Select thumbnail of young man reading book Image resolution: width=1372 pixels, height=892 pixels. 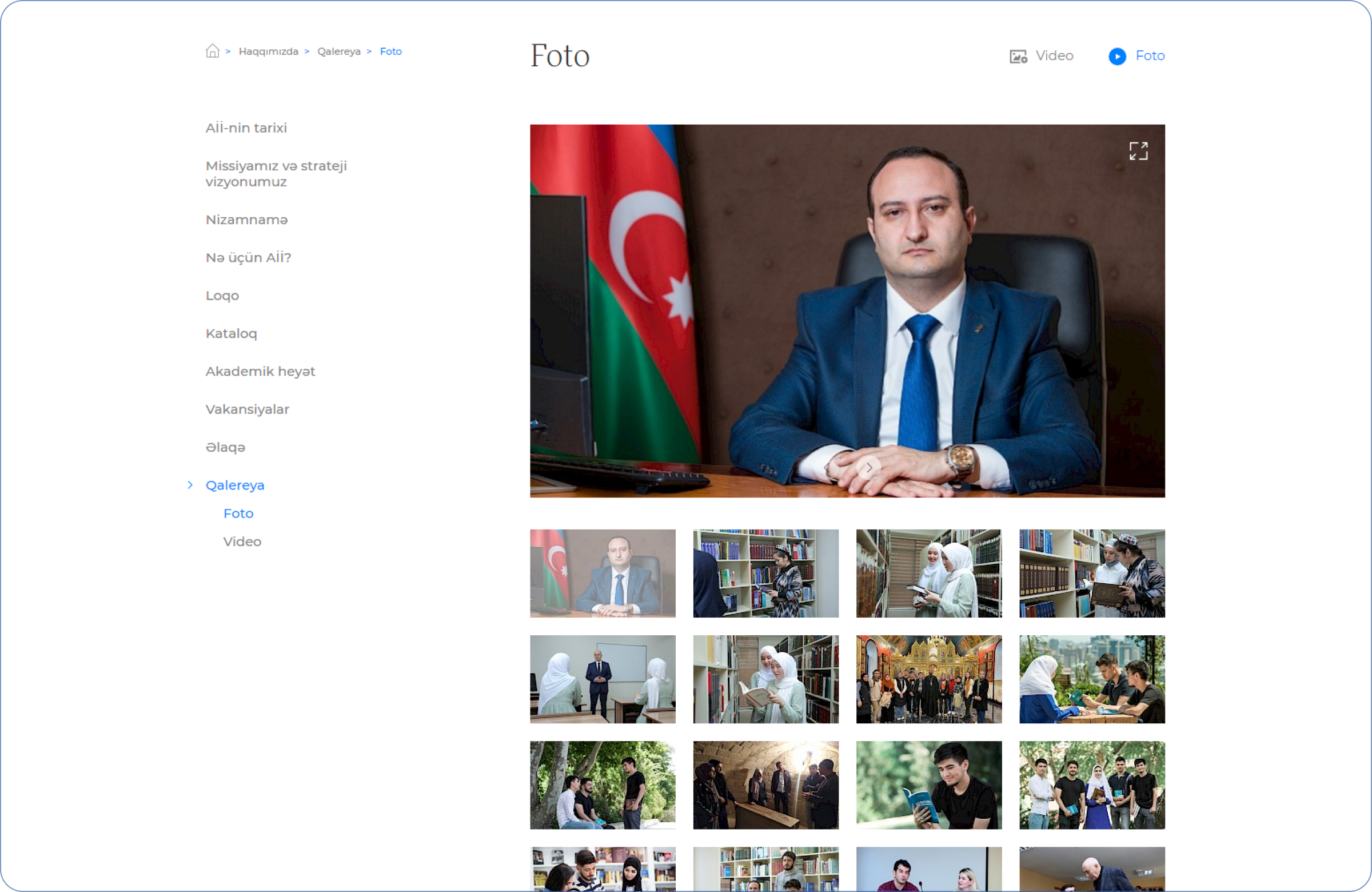928,785
